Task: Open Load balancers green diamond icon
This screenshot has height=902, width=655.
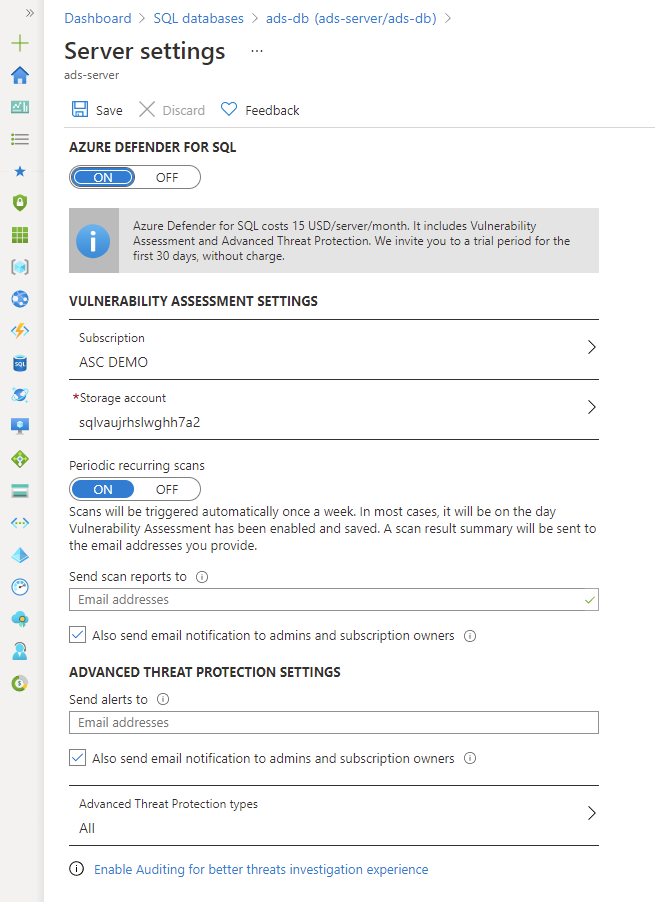Action: click(20, 458)
